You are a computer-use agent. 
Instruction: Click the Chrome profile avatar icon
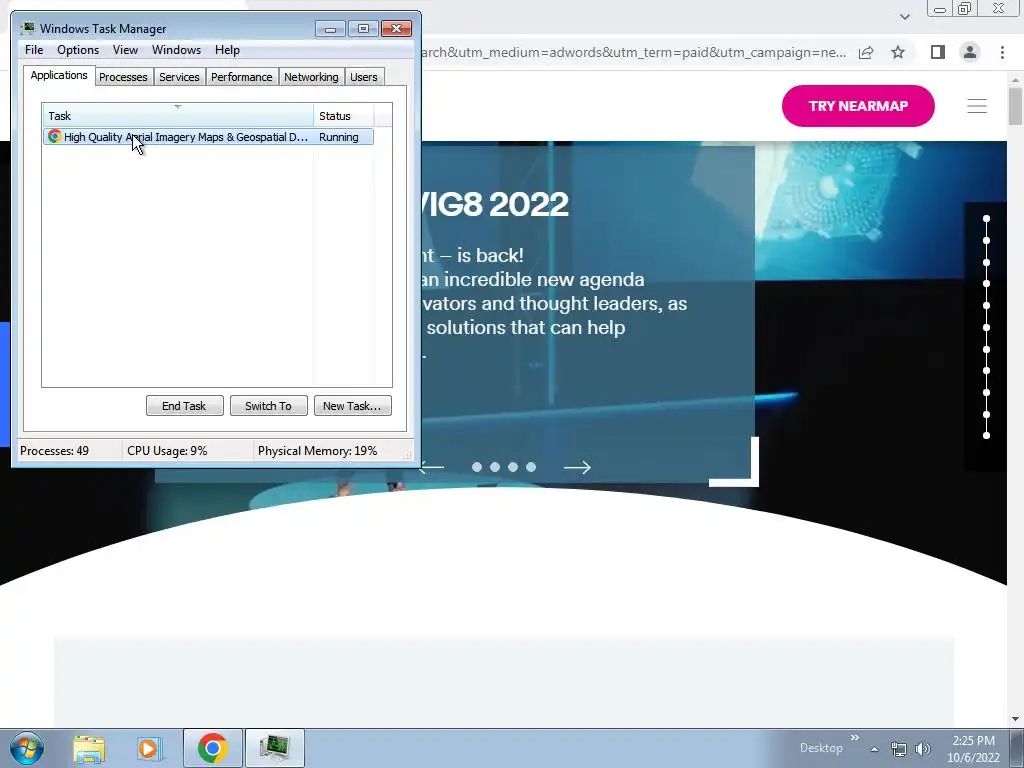point(970,52)
